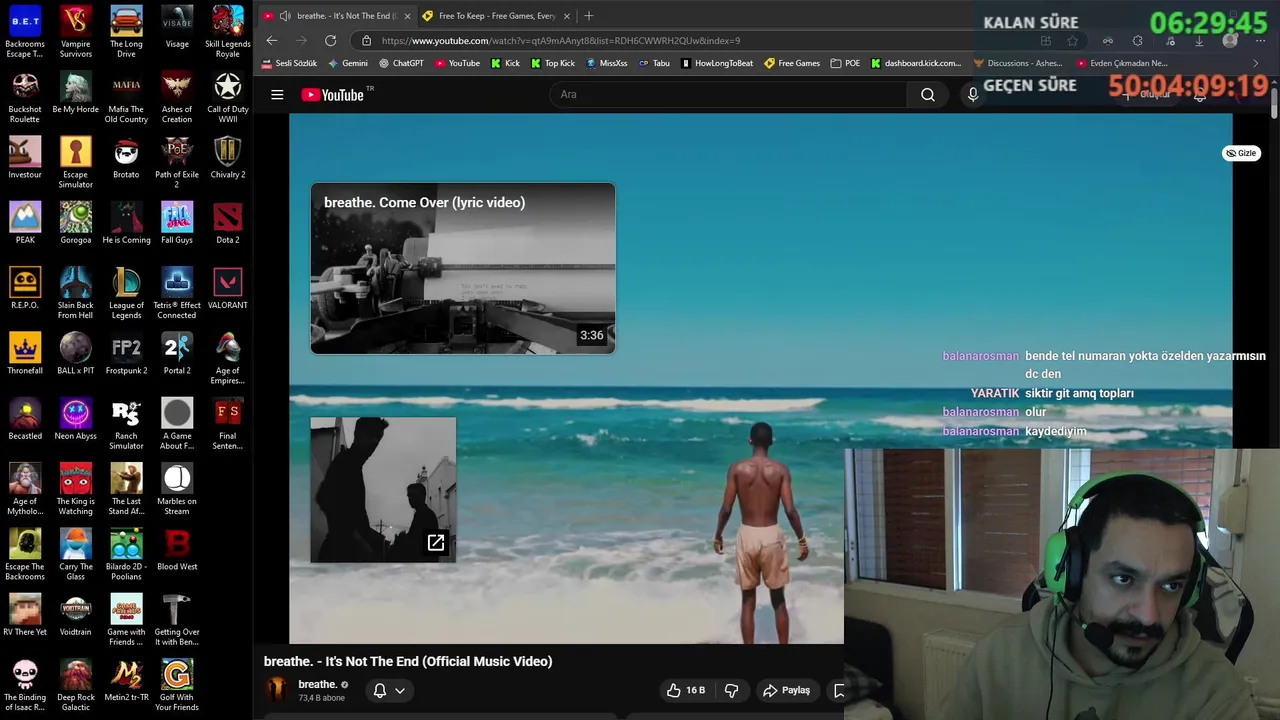1280x720 pixels.
Task: Open YouTube hamburger guide menu
Action: [x=277, y=95]
